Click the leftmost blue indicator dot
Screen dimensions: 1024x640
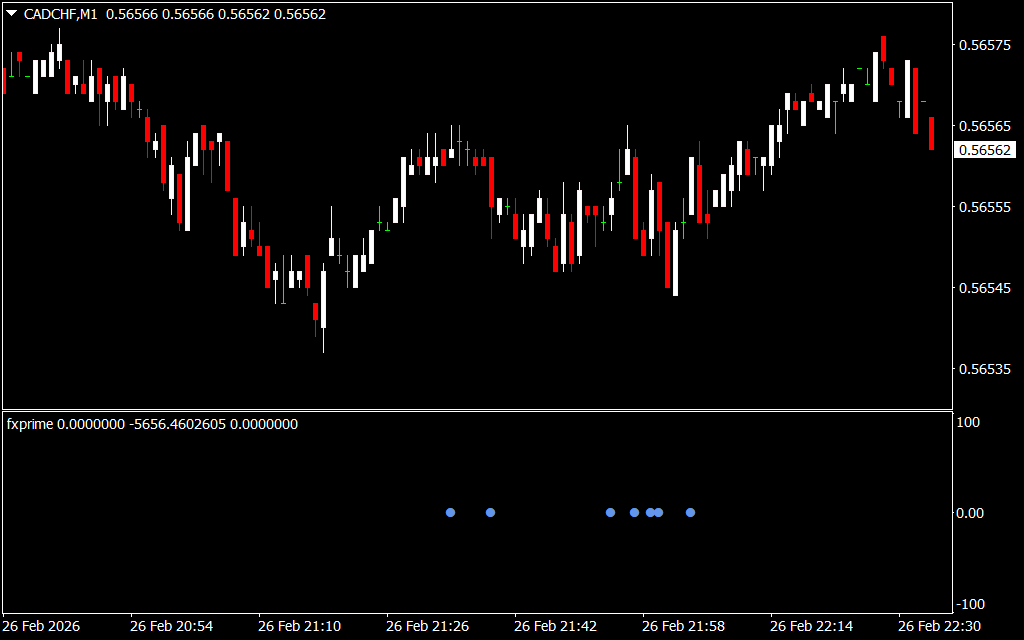450,513
